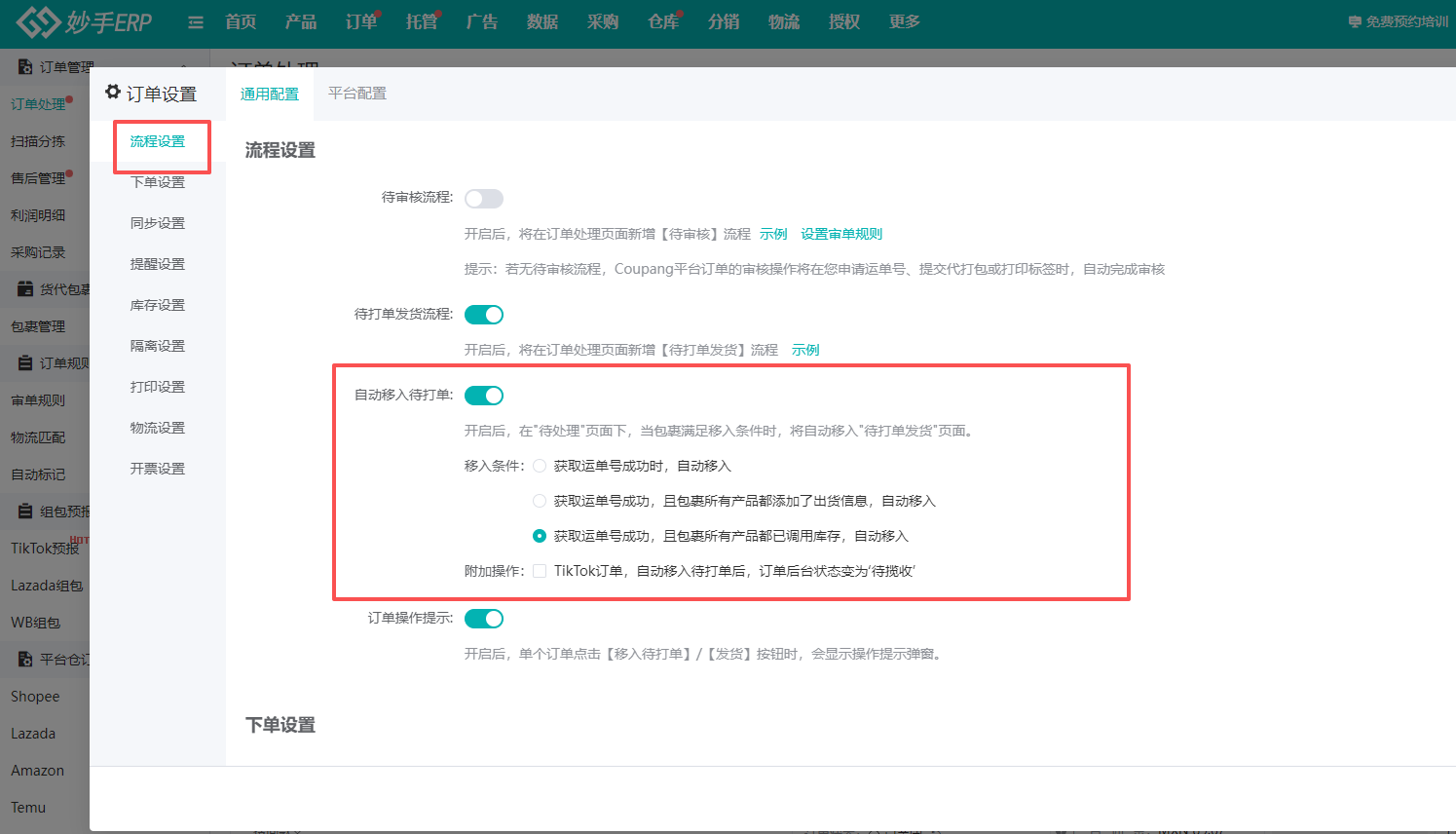Click the 示例 link under 待打单发货流程
The height and width of the screenshot is (834, 1456).
(x=805, y=349)
